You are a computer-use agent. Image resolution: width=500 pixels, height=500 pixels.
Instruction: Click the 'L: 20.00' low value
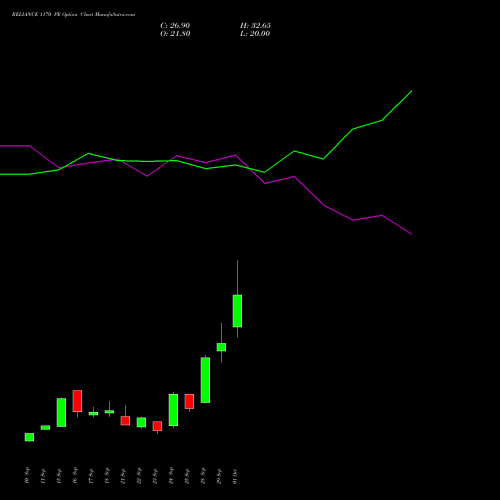tap(255, 34)
